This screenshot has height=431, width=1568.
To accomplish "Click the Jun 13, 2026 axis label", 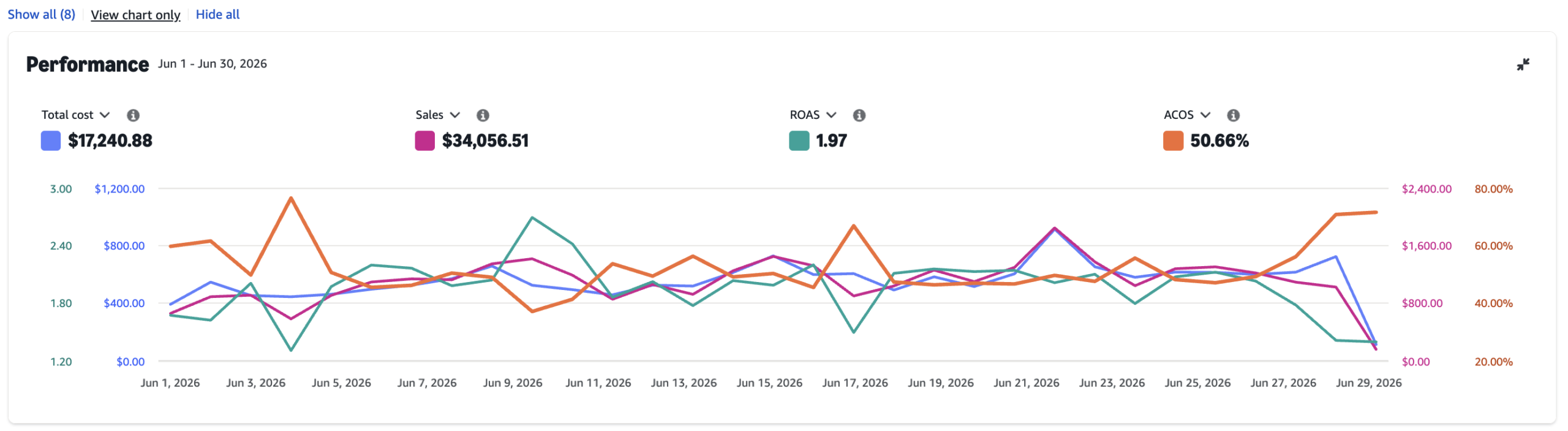I will tap(684, 383).
